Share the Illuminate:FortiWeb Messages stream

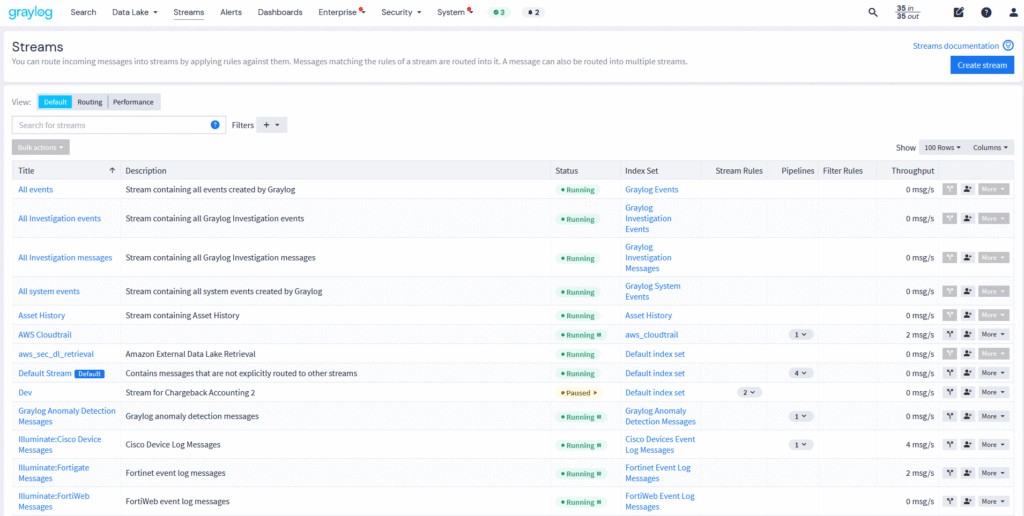pyautogui.click(x=968, y=502)
